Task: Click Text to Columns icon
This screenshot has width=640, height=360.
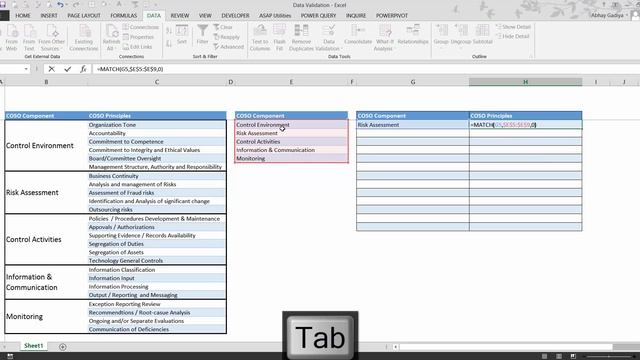Action: (x=260, y=37)
